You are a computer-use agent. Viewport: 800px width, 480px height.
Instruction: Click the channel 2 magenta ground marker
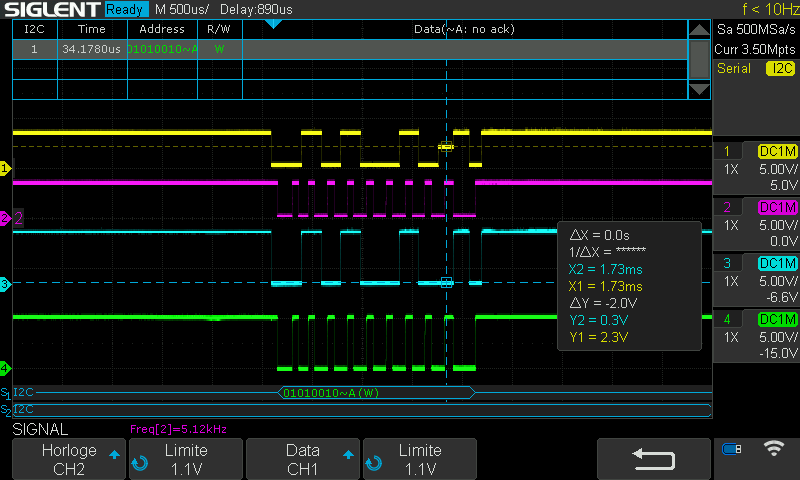pyautogui.click(x=5, y=218)
